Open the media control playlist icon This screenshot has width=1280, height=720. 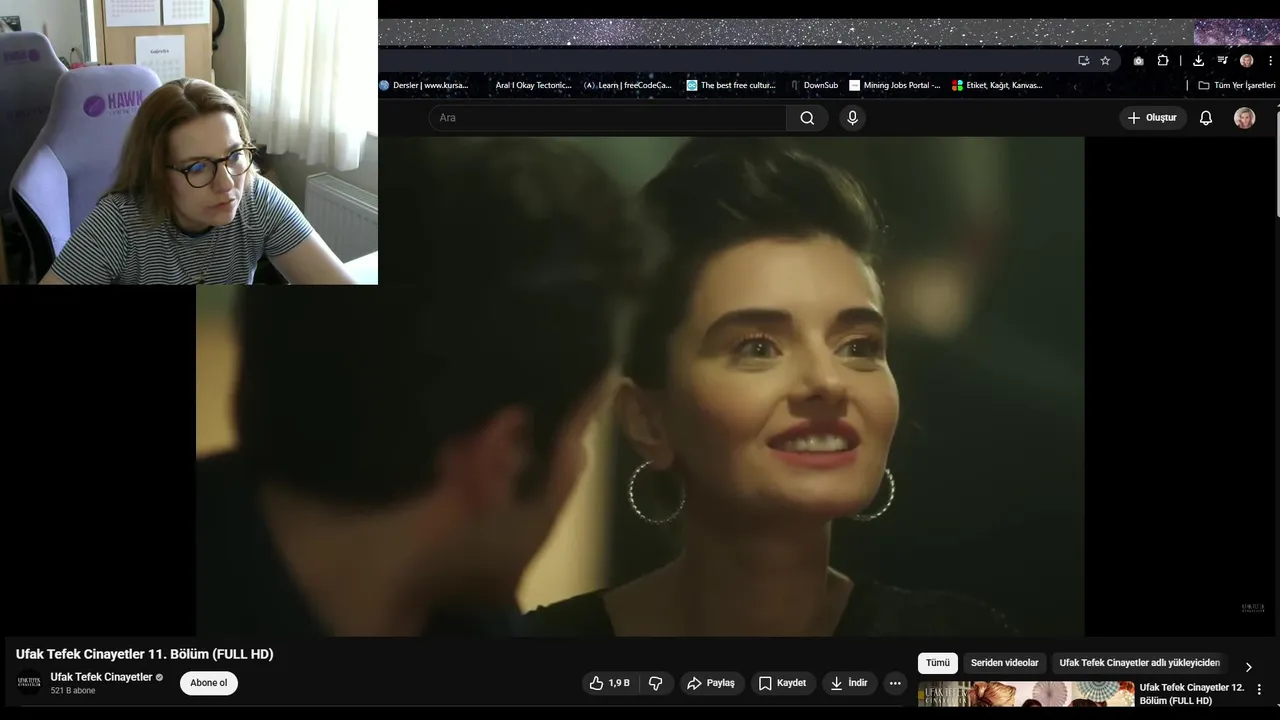[x=1222, y=61]
